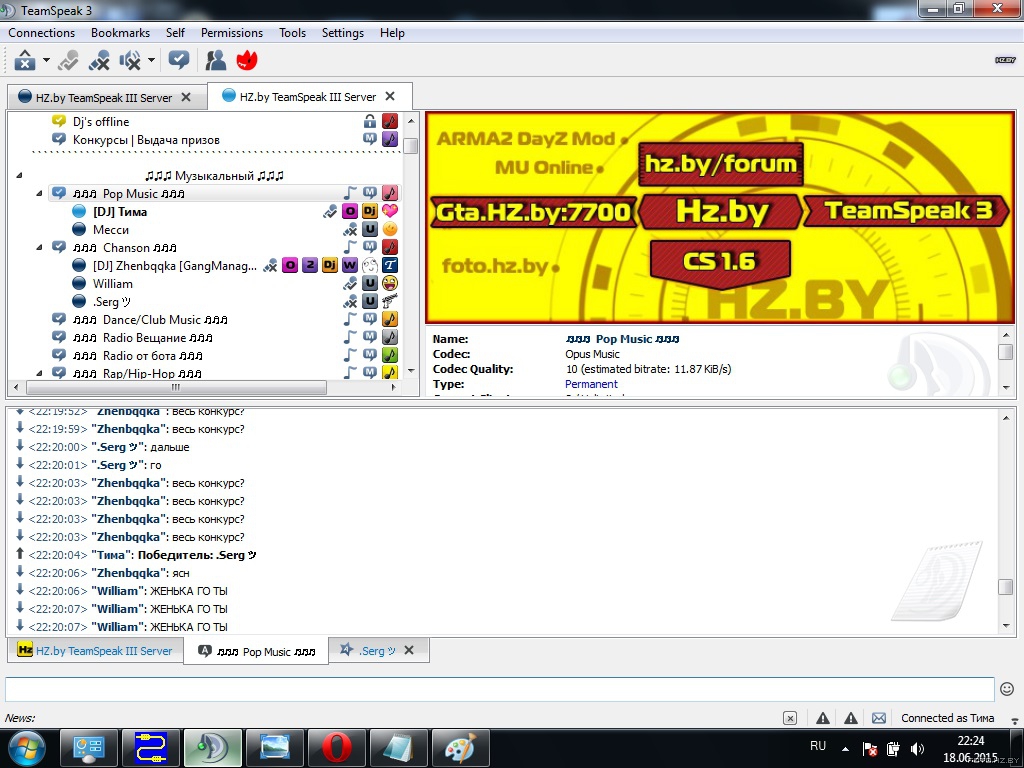Click the padlock icon on Dj's offline row
Viewport: 1024px width, 768px height.
point(370,121)
